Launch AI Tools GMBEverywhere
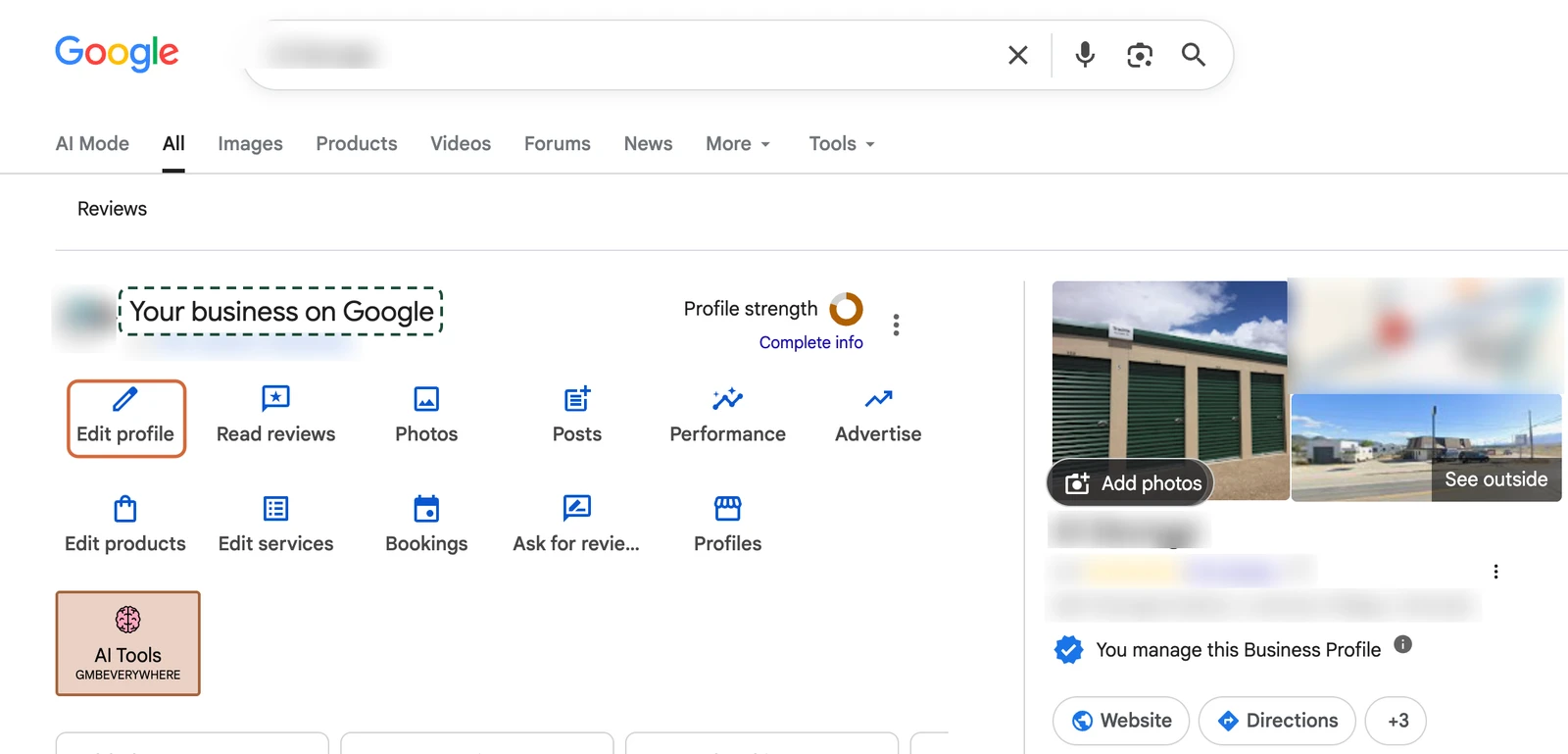Screen dimensions: 1568x754 [x=128, y=643]
